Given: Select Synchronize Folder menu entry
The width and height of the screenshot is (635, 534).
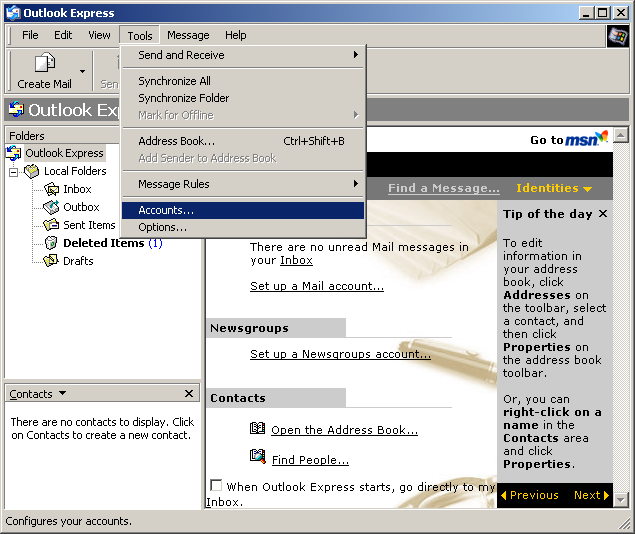Looking at the screenshot, I should pyautogui.click(x=243, y=98).
